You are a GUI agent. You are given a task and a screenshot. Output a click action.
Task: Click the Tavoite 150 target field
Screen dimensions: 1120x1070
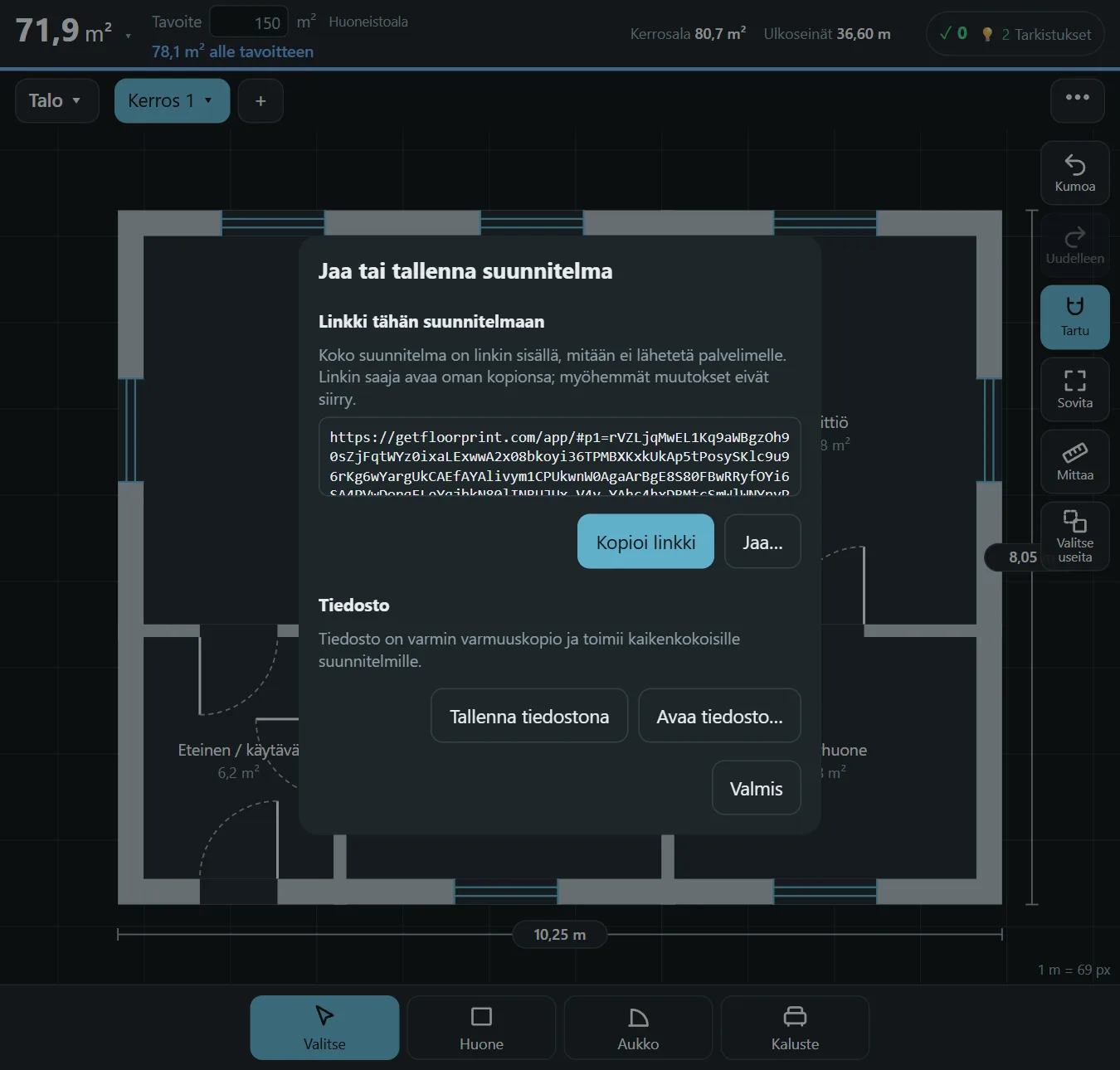point(249,22)
